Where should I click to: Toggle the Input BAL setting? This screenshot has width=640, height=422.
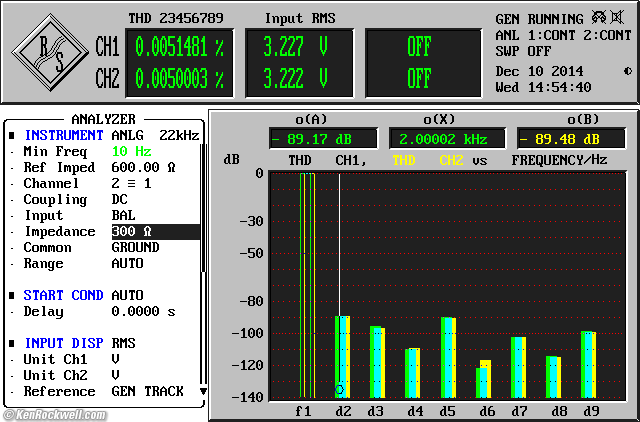[x=123, y=215]
